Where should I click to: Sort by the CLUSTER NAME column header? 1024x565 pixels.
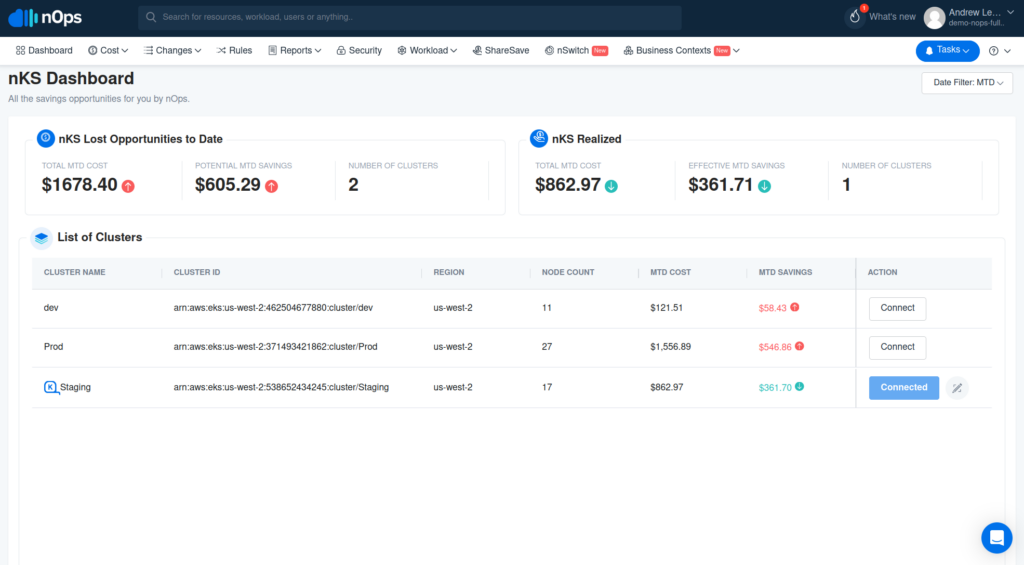[x=74, y=272]
